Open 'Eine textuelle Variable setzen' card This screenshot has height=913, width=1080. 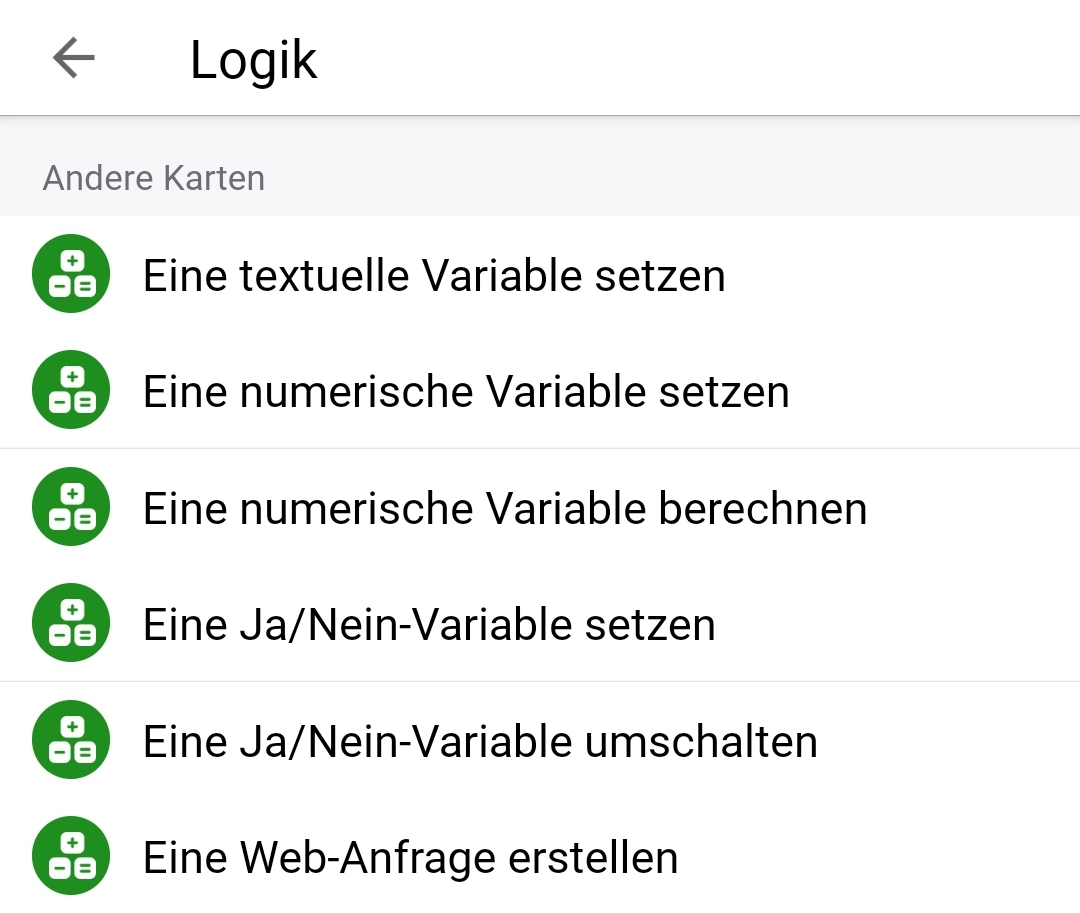coord(434,275)
